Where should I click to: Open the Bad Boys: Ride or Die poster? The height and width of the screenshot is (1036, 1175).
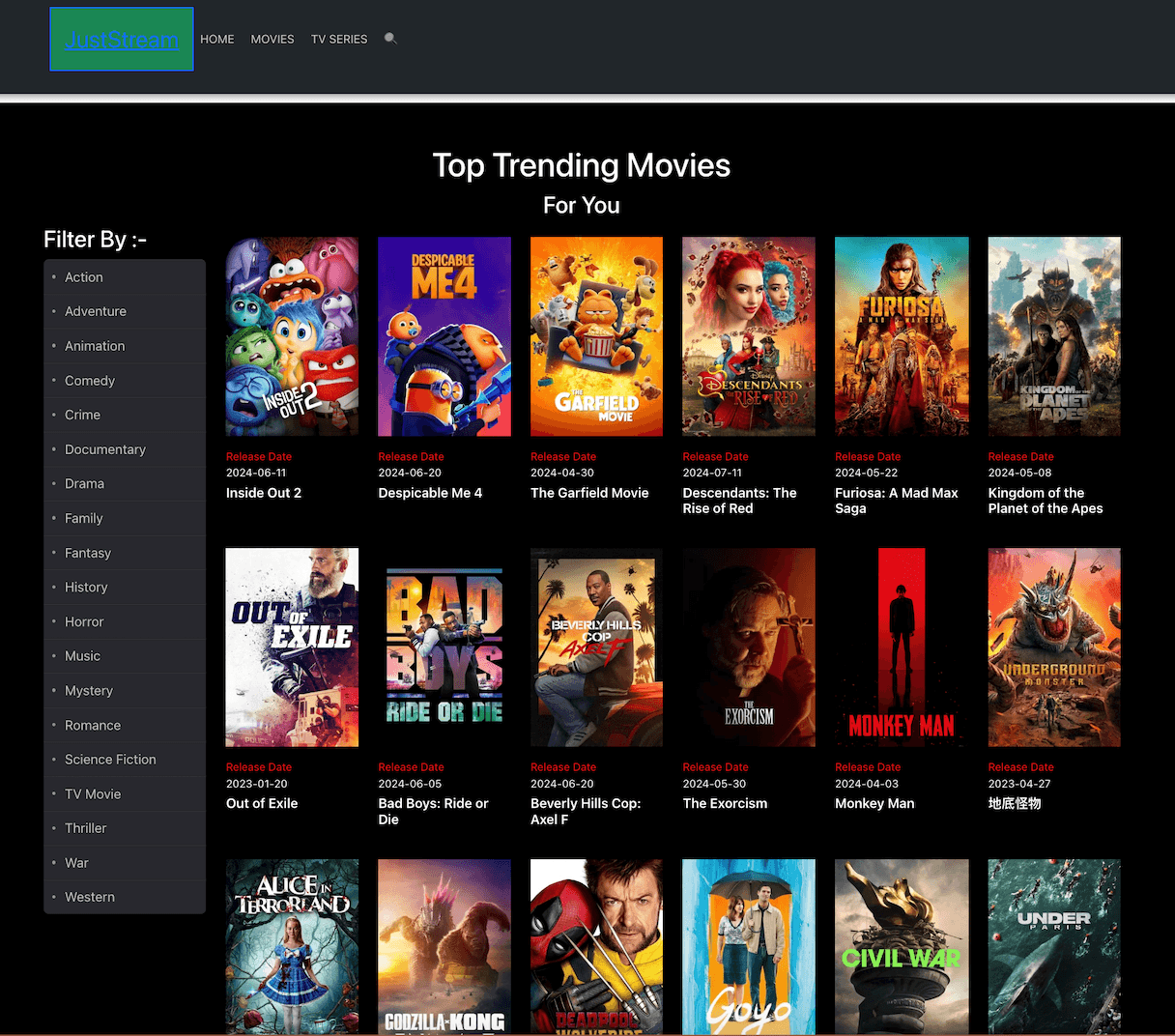click(444, 647)
